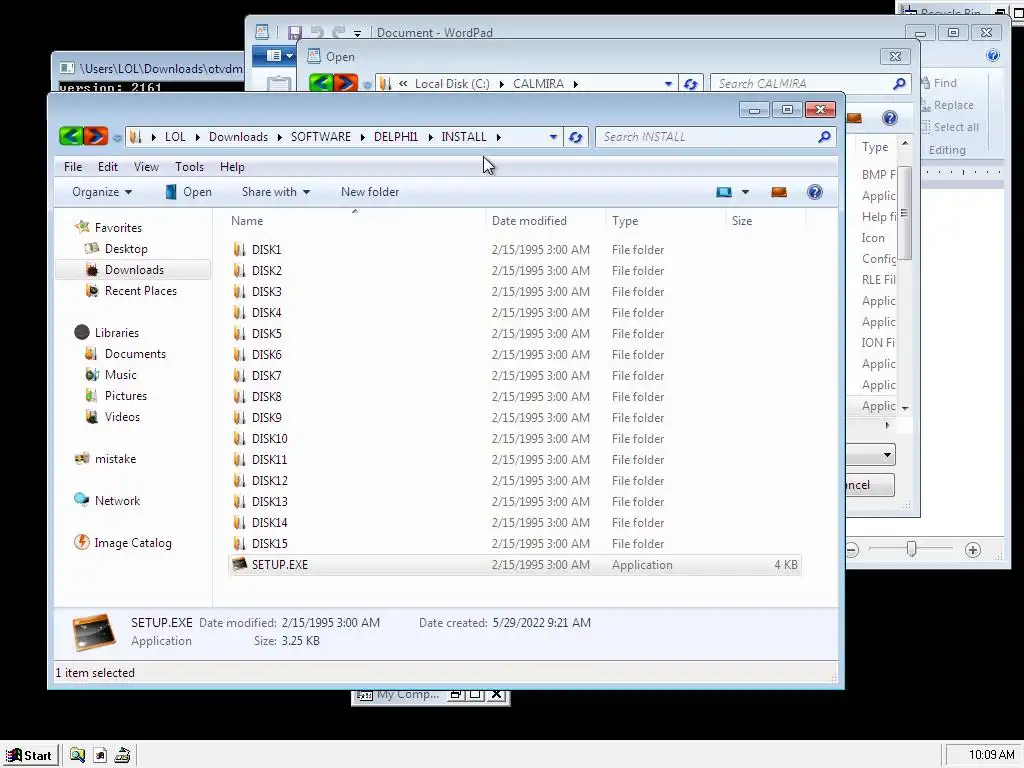1024x768 pixels.
Task: Expand the arrow after Downloads in breadcrumb
Action: (x=280, y=137)
